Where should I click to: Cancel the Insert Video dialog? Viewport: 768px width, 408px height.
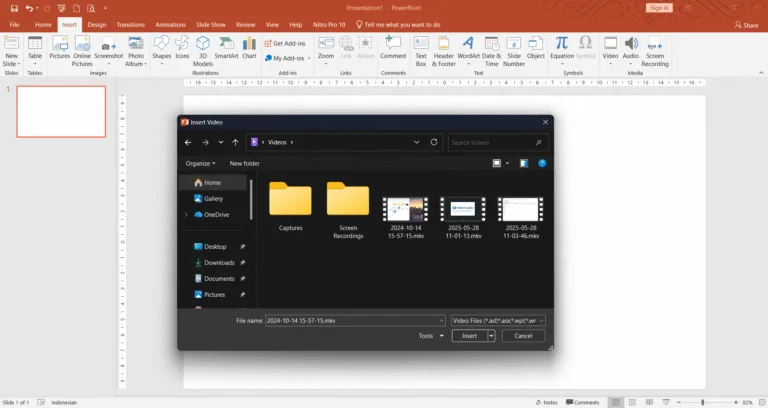523,336
